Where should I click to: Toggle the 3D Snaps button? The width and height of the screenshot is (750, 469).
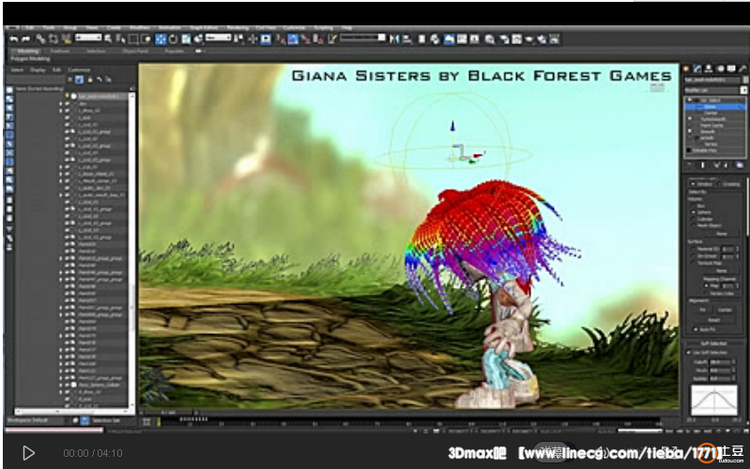(x=279, y=39)
